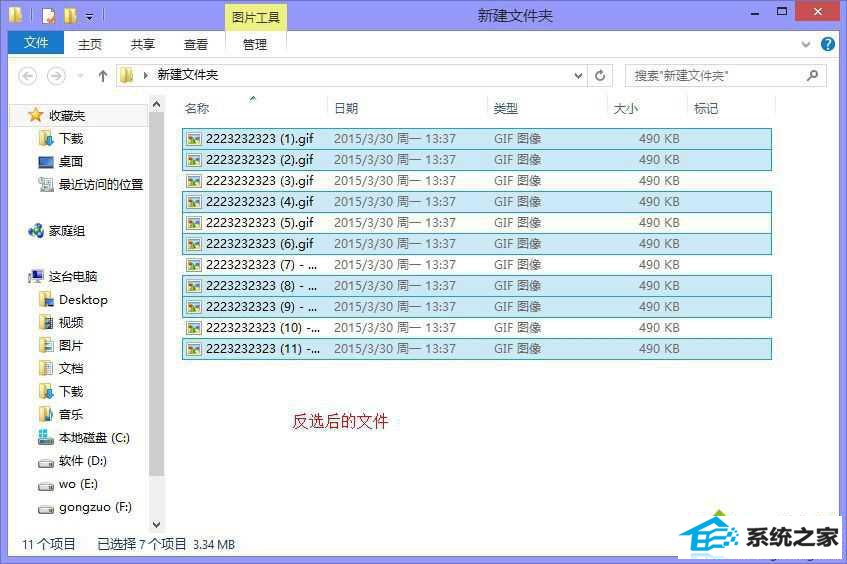Click the 新建文件夹 breadcrumb in address bar

[x=187, y=75]
